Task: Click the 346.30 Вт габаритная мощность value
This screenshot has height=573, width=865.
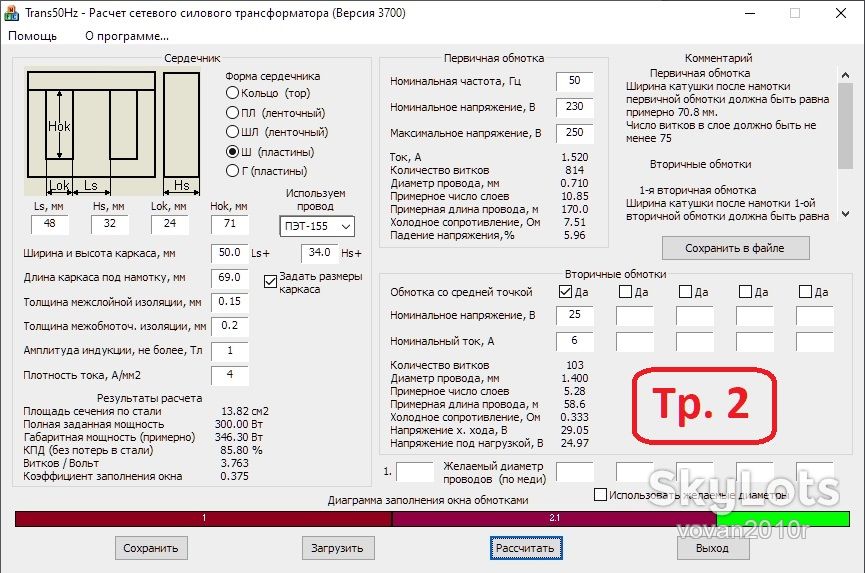Action: (238, 437)
